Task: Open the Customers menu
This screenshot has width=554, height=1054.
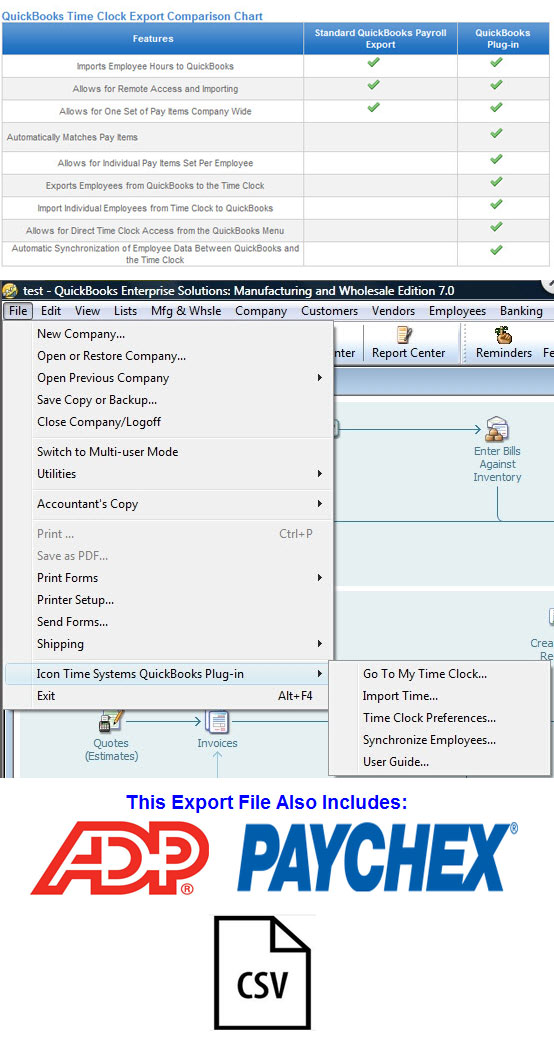Action: point(329,311)
